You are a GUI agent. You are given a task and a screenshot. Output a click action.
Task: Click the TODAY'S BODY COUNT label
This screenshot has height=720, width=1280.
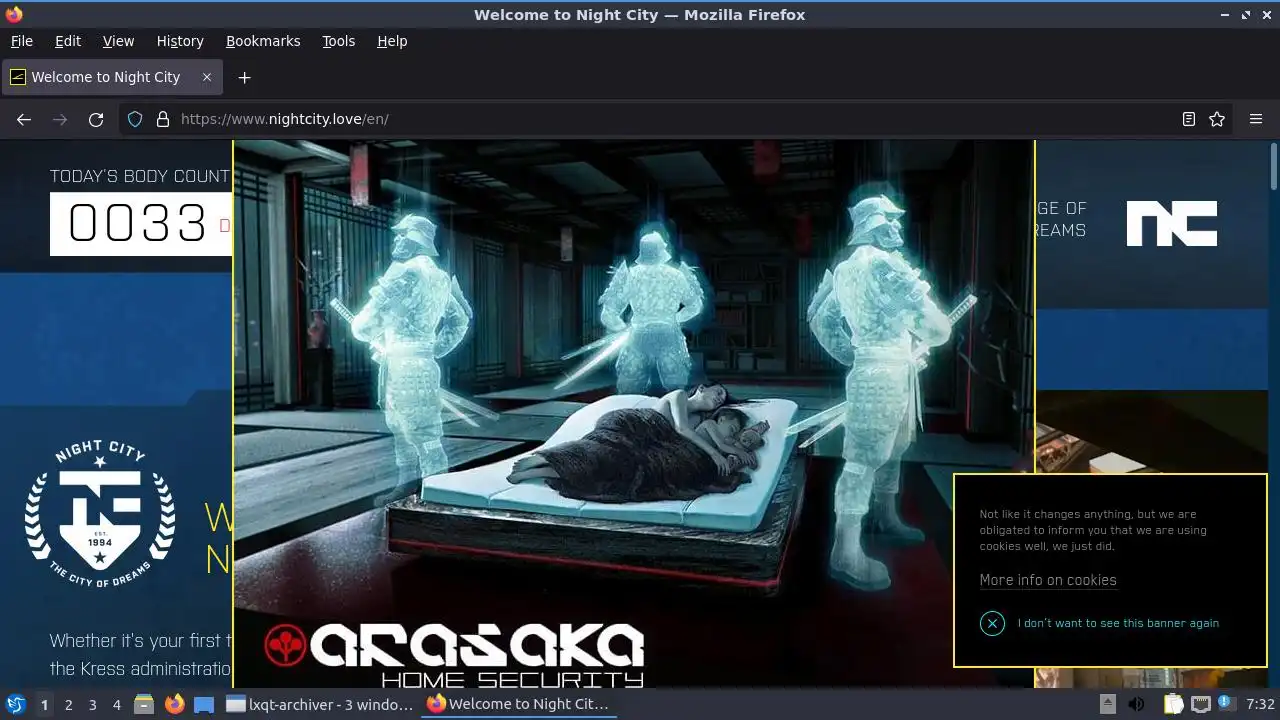coord(140,176)
